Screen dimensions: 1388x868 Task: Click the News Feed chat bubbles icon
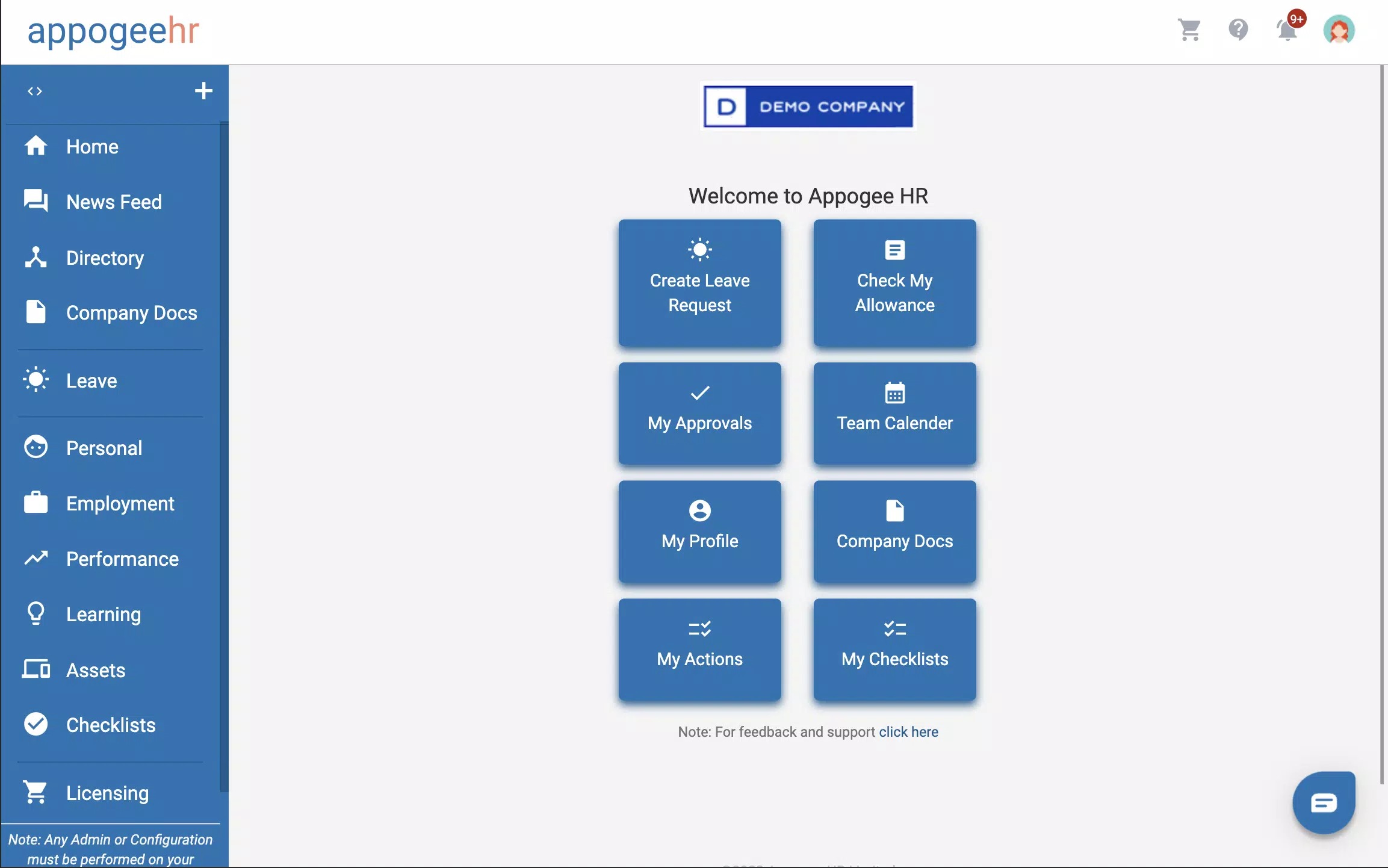[x=36, y=201]
